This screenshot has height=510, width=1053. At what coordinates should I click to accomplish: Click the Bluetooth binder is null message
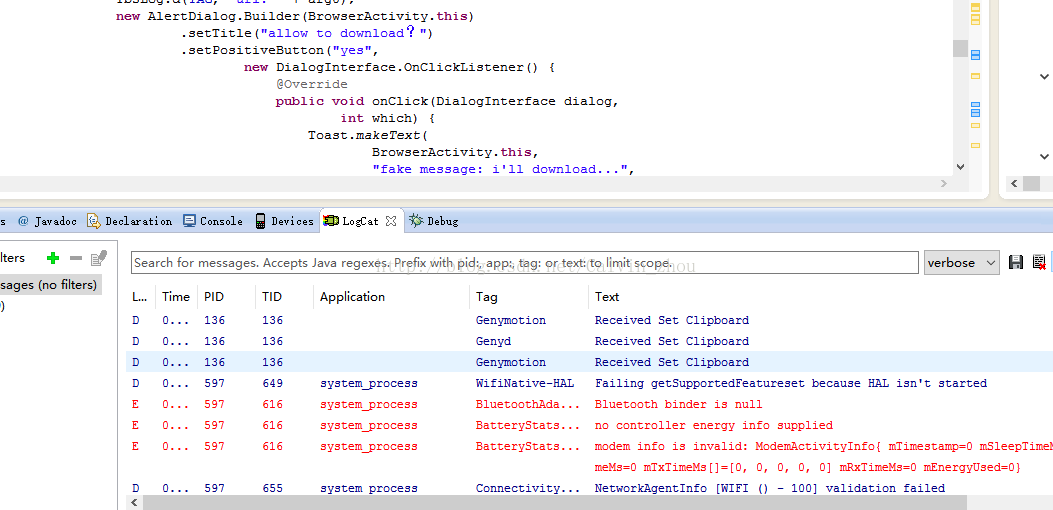pyautogui.click(x=678, y=405)
